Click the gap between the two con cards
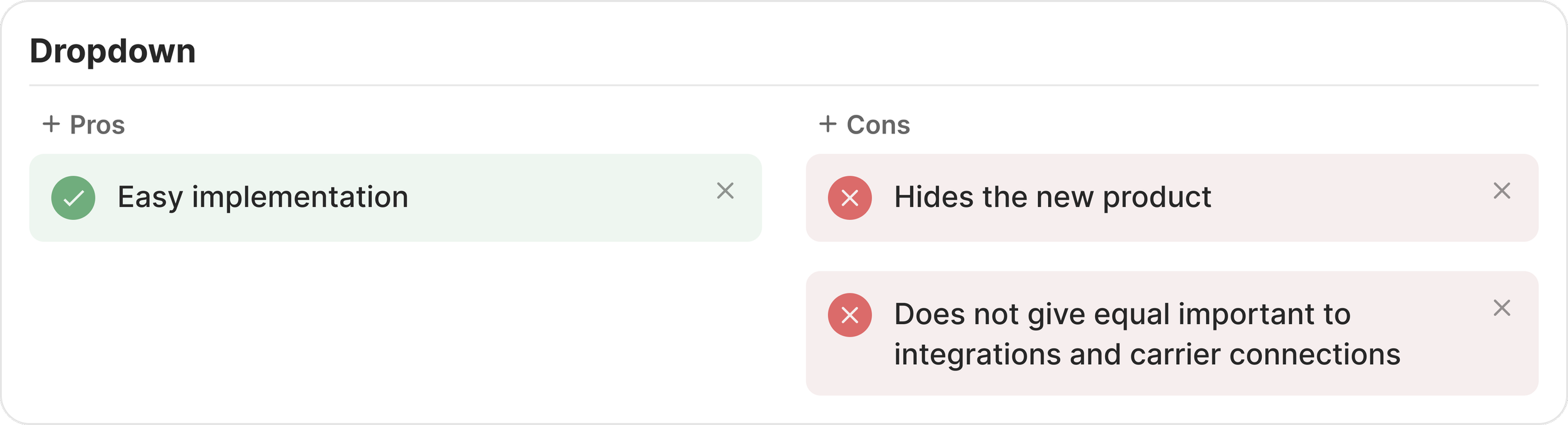1568x425 pixels. (x=1172, y=256)
